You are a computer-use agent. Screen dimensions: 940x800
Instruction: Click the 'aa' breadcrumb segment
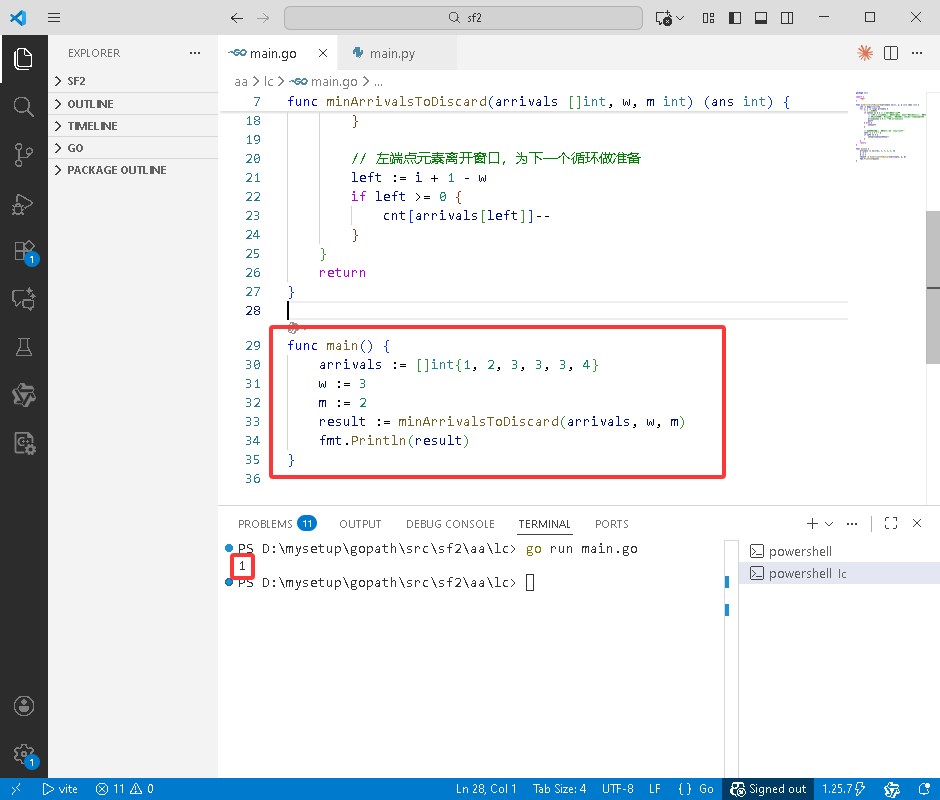(x=240, y=82)
